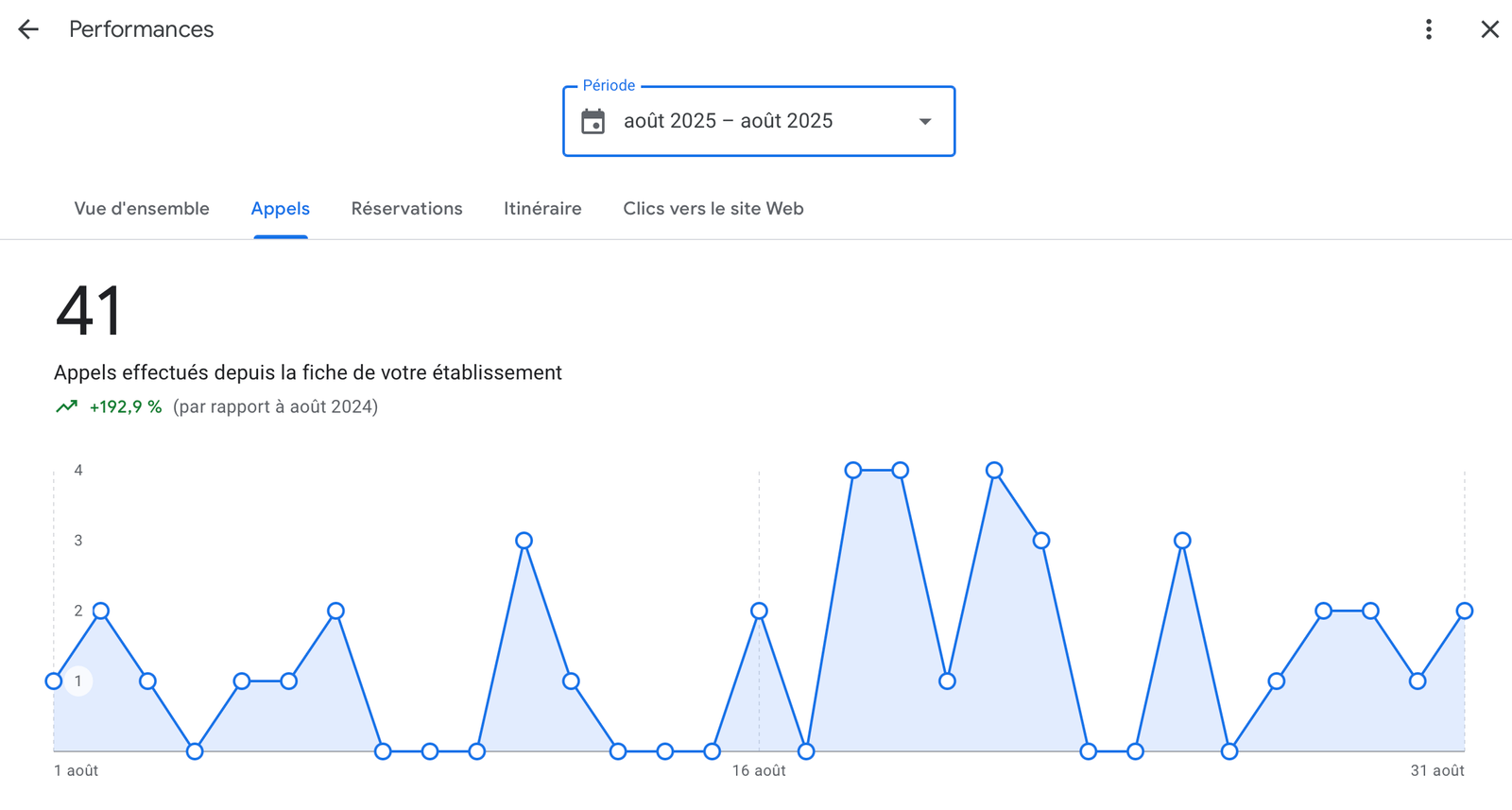Select the Appels tab
The width and height of the screenshot is (1512, 810).
click(x=280, y=209)
